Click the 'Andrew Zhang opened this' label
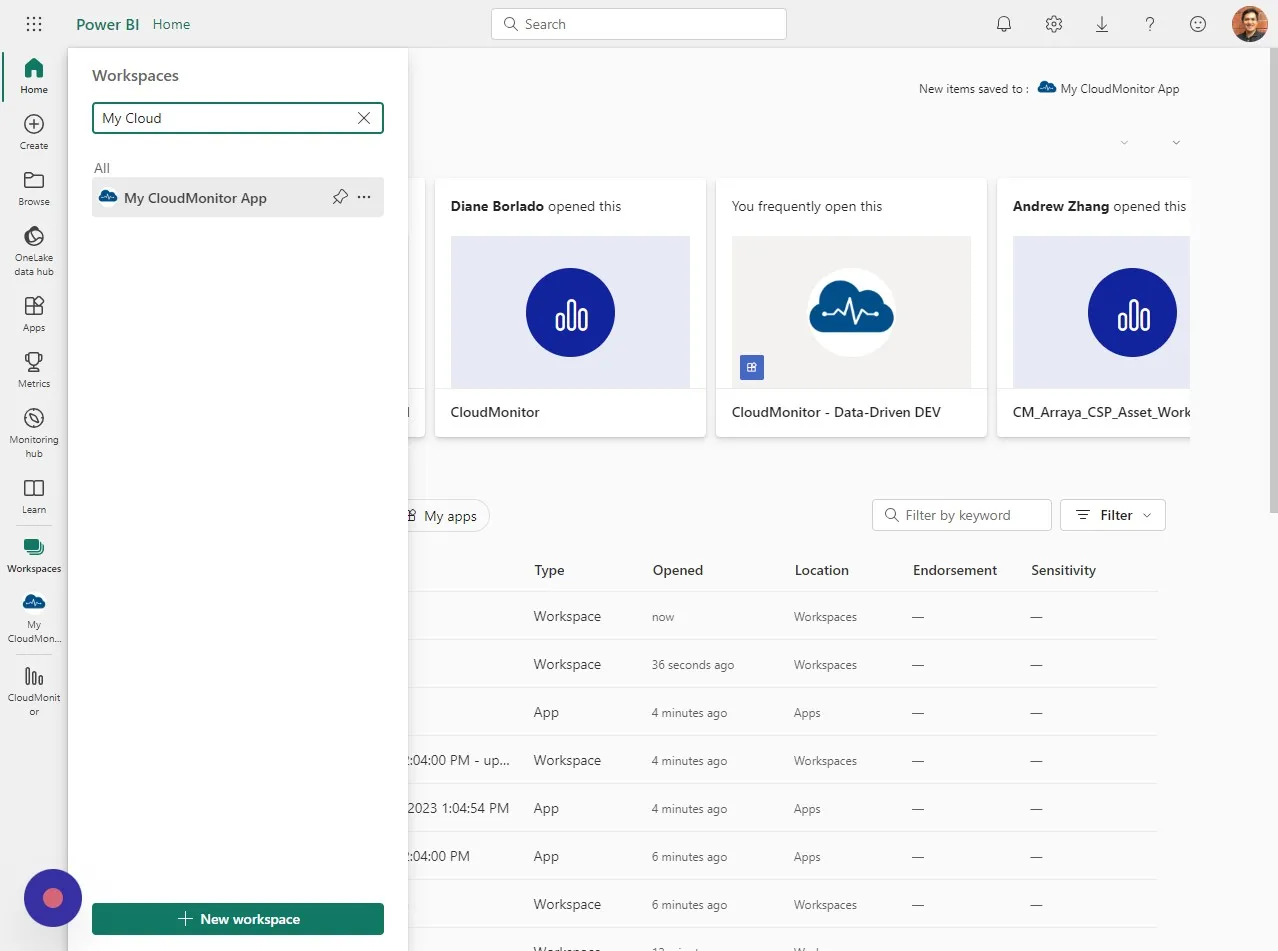 (1099, 206)
